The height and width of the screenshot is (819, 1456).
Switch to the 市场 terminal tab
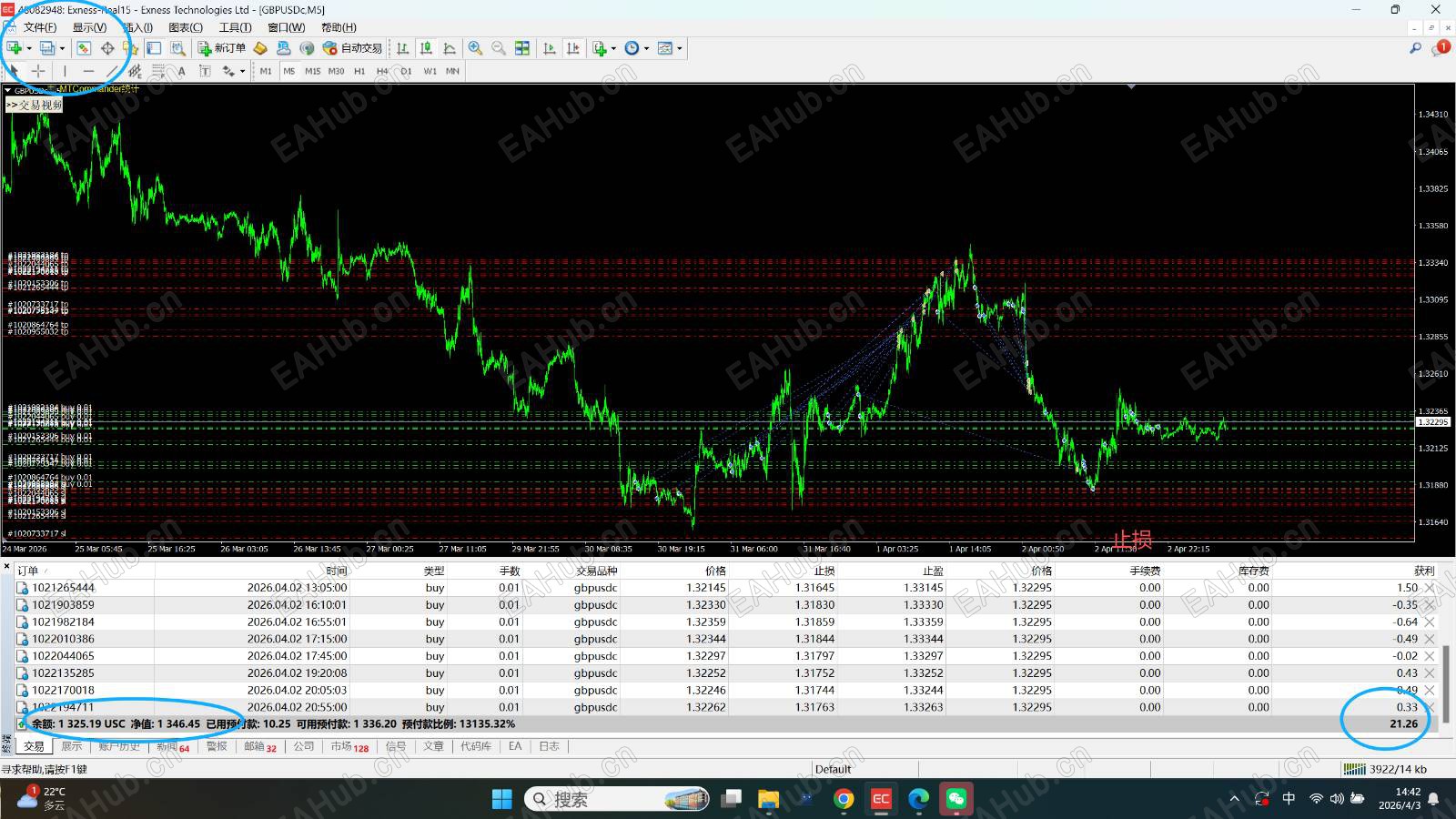click(349, 746)
